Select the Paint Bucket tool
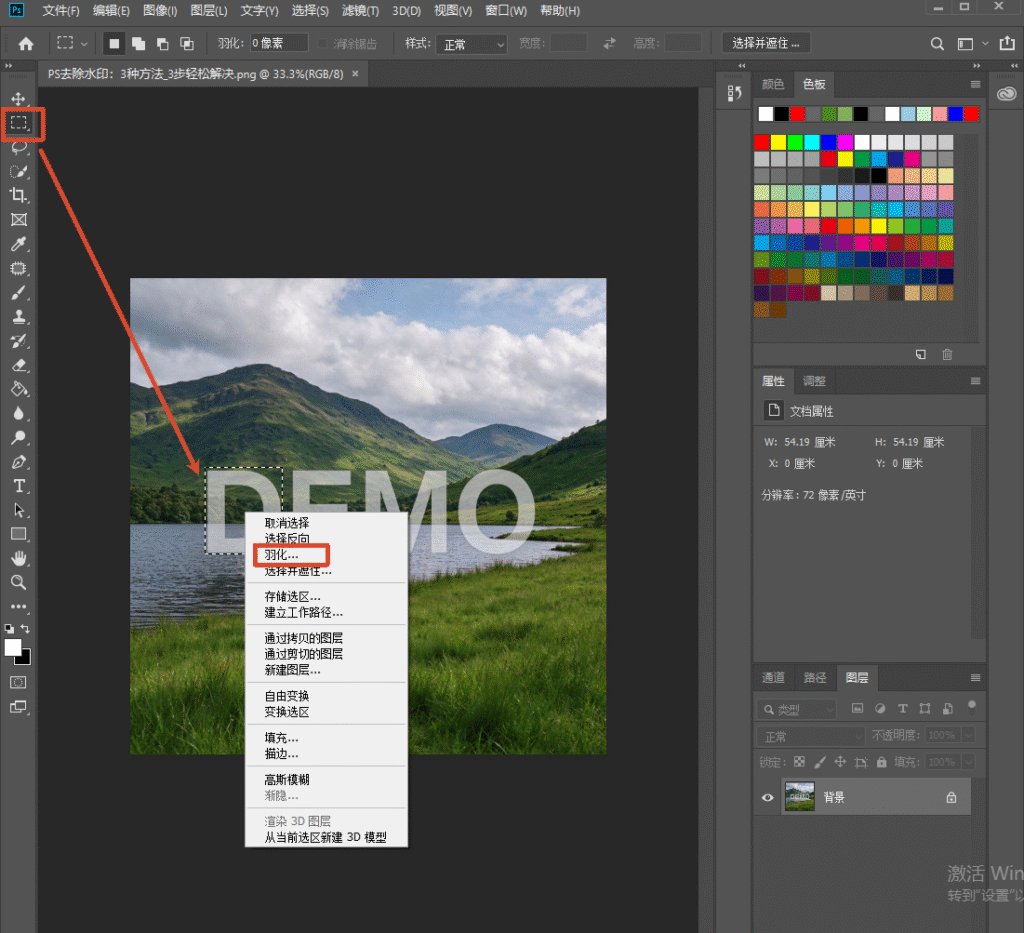The image size is (1024, 933). [x=18, y=389]
